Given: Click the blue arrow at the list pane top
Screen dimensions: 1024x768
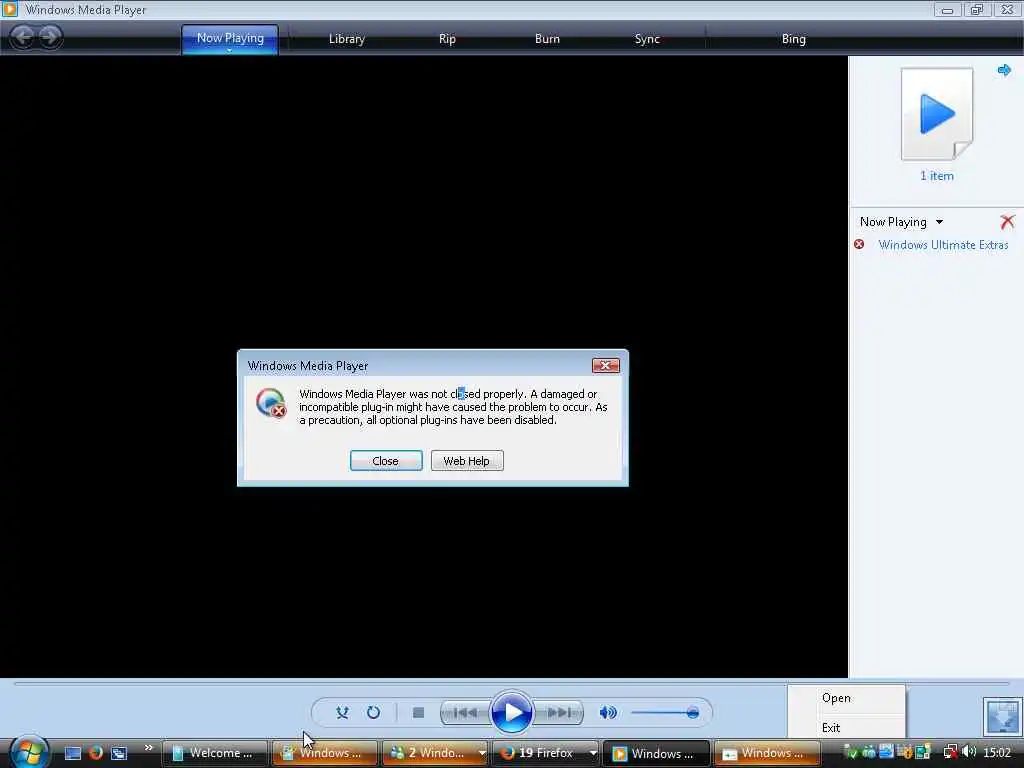Looking at the screenshot, I should click(x=1004, y=70).
